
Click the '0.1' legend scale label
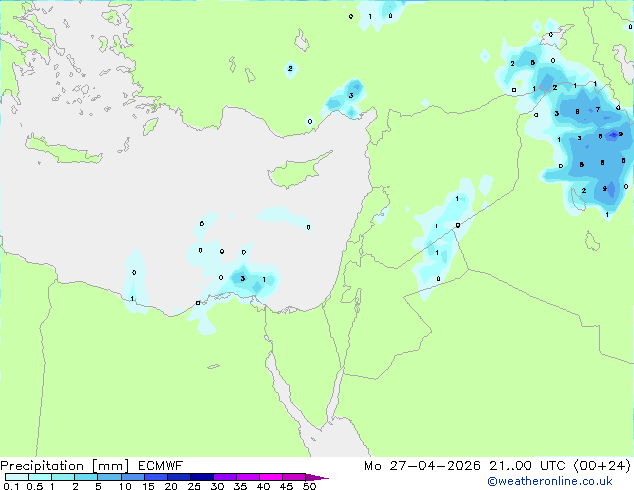click(x=11, y=486)
